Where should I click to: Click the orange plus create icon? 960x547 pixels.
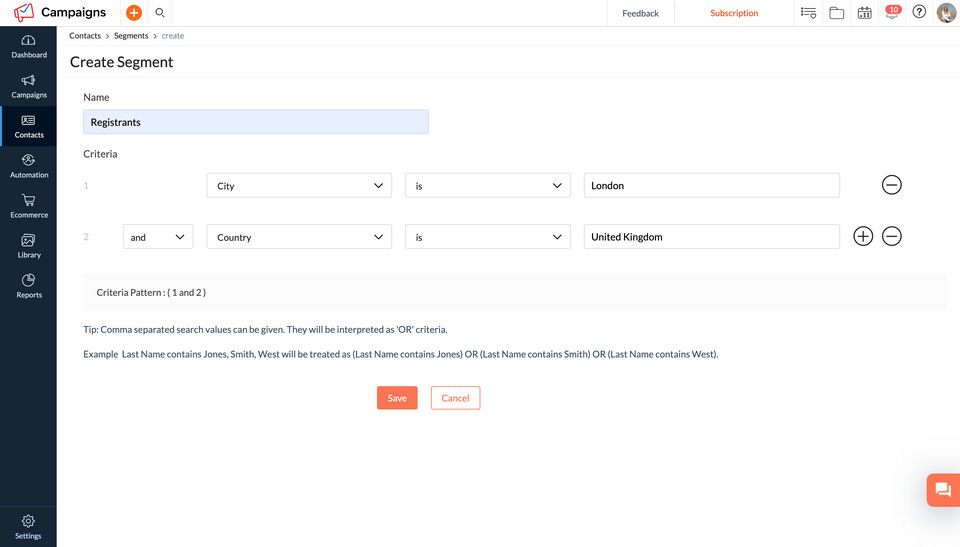click(134, 13)
